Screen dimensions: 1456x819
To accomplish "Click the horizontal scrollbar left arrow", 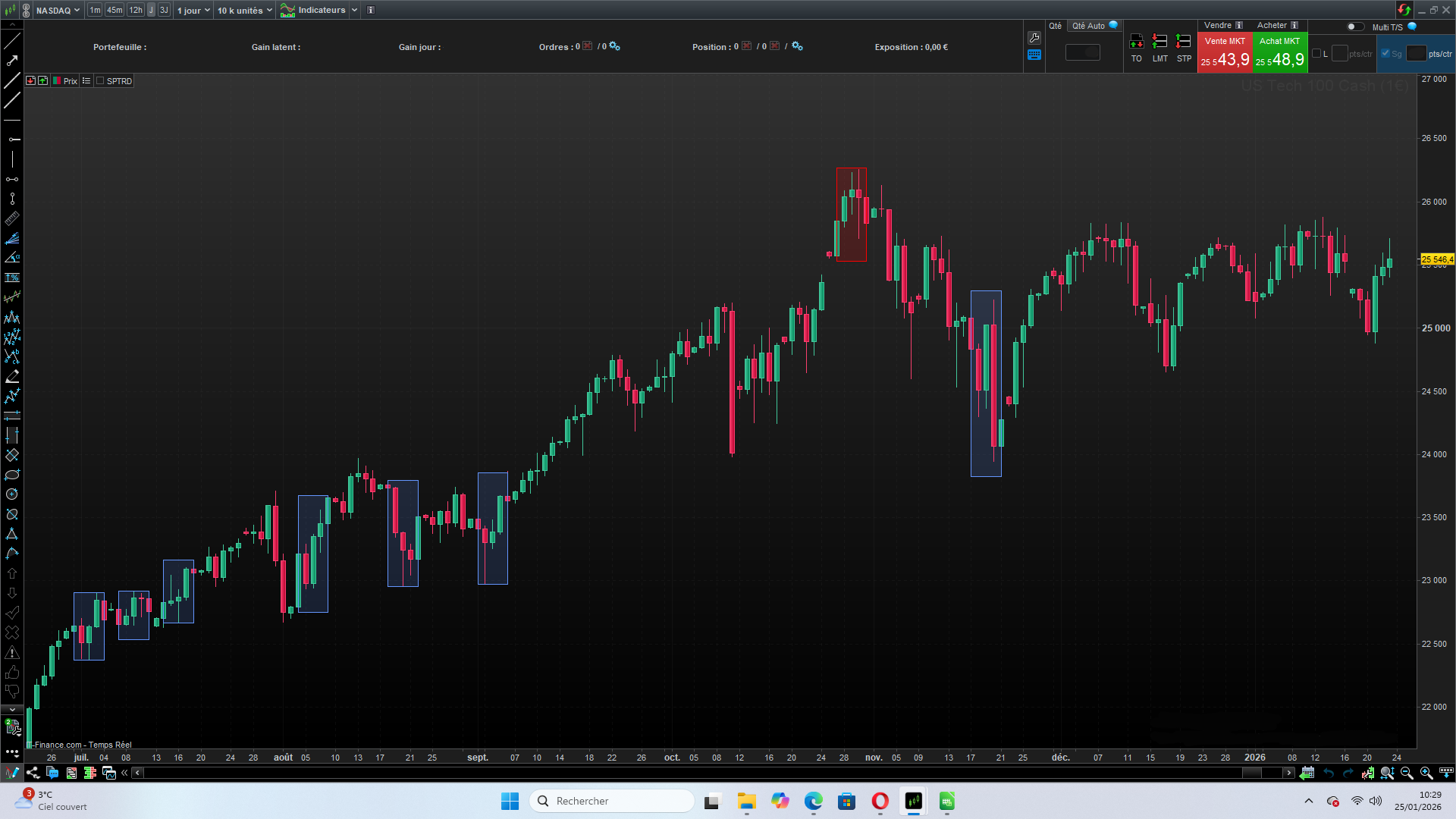I will 137,773.
